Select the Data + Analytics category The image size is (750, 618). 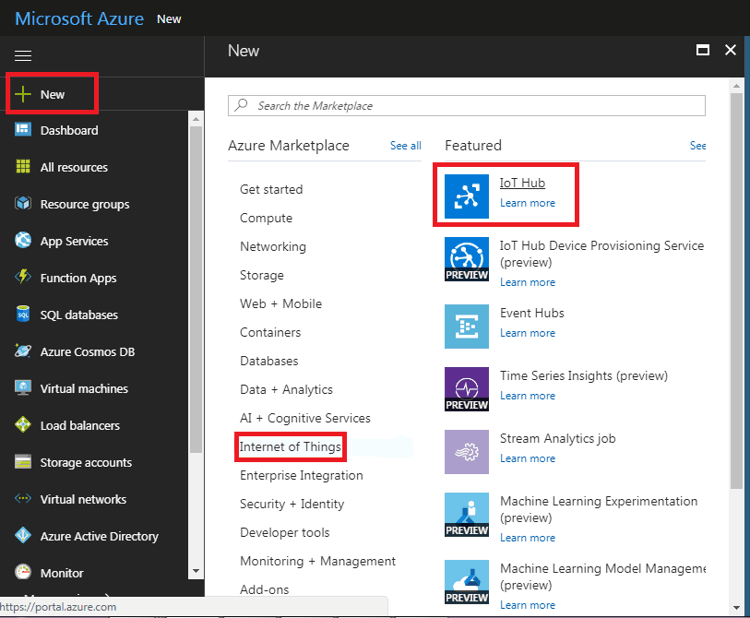click(x=286, y=390)
